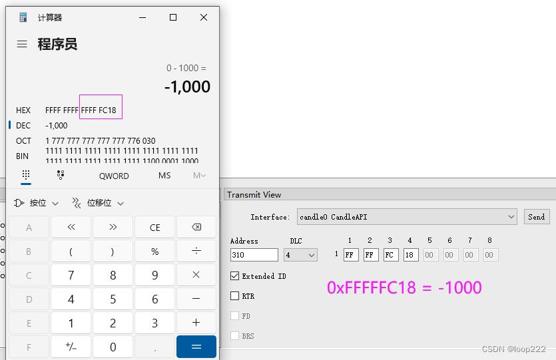Click the backspace delete icon

196,227
